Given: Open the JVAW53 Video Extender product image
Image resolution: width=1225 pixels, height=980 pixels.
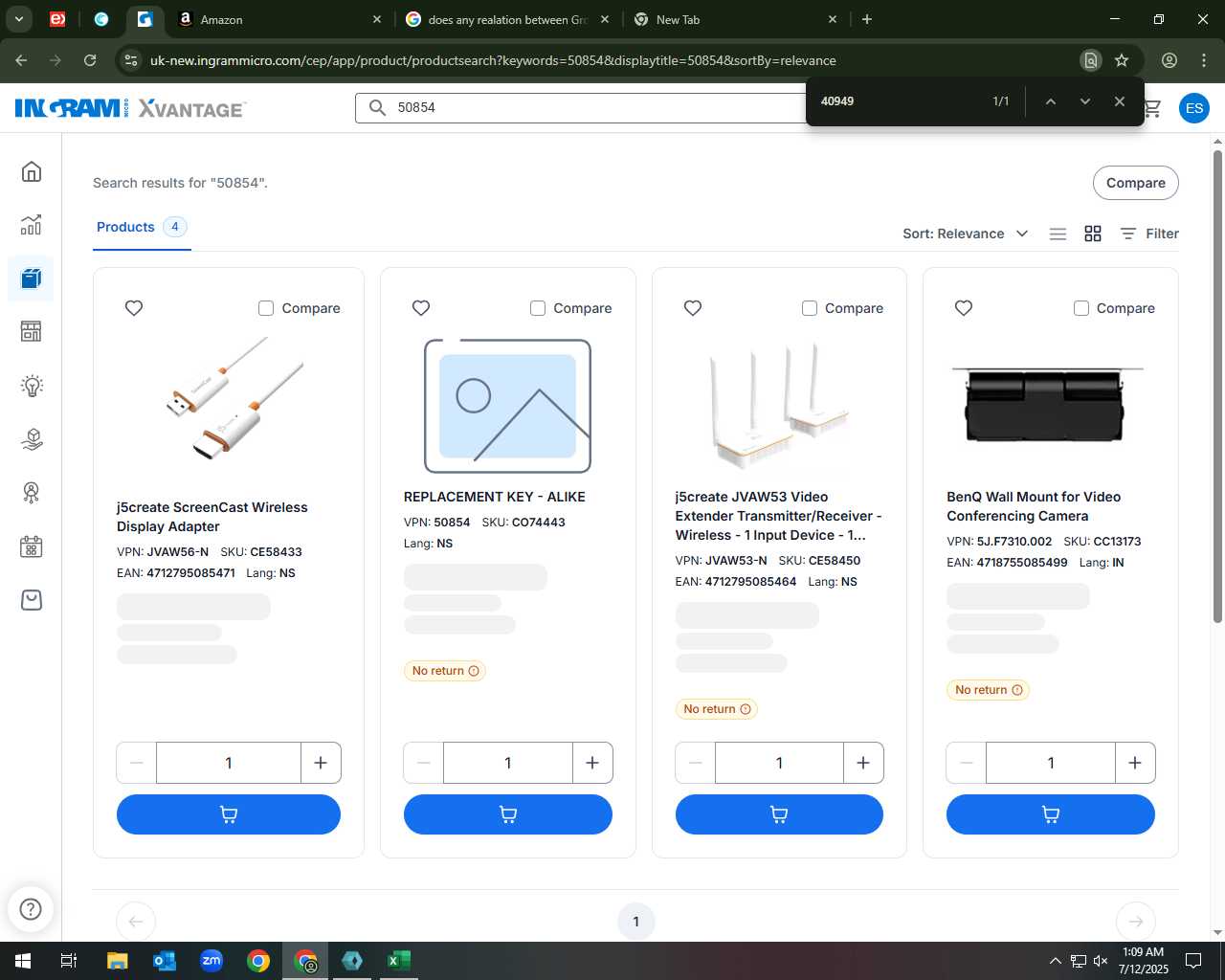Looking at the screenshot, I should [x=779, y=405].
